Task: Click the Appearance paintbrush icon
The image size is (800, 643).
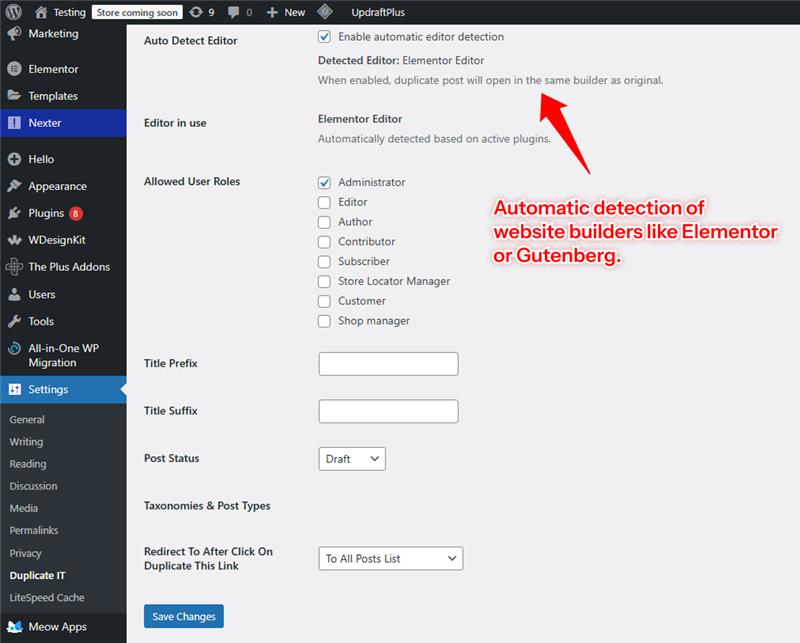Action: pos(14,186)
